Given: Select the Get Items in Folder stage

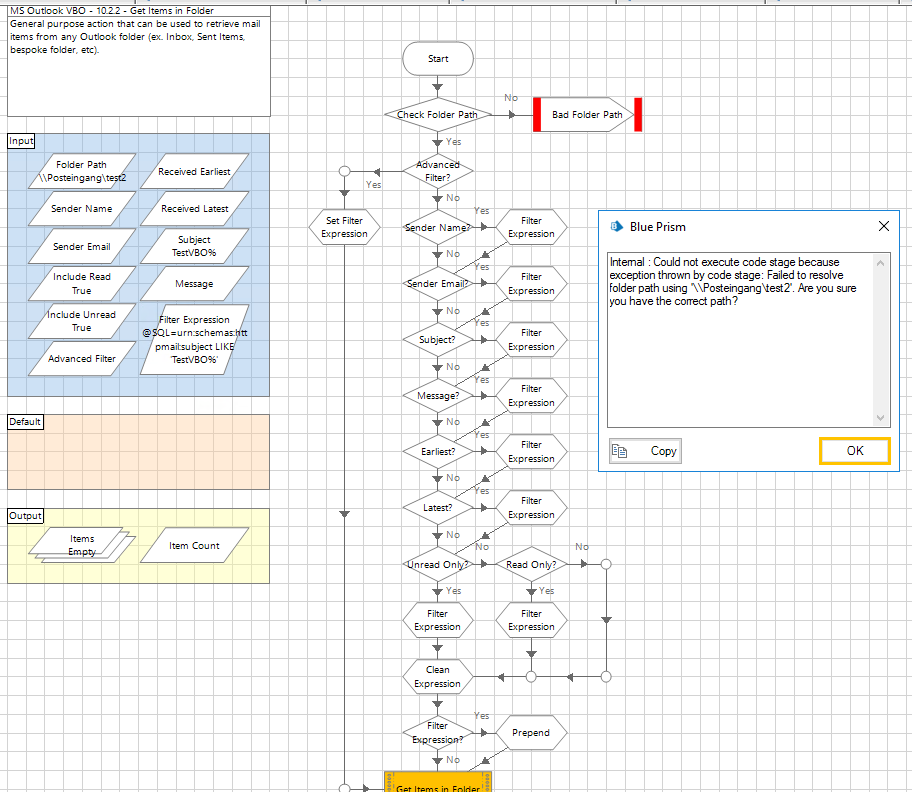Looking at the screenshot, I should pyautogui.click(x=438, y=783).
